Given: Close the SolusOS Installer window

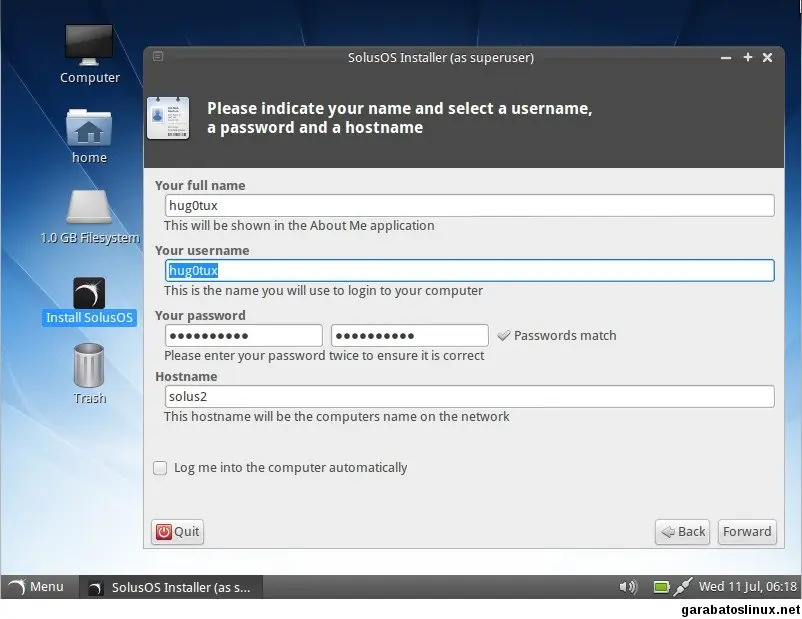Looking at the screenshot, I should tap(768, 57).
